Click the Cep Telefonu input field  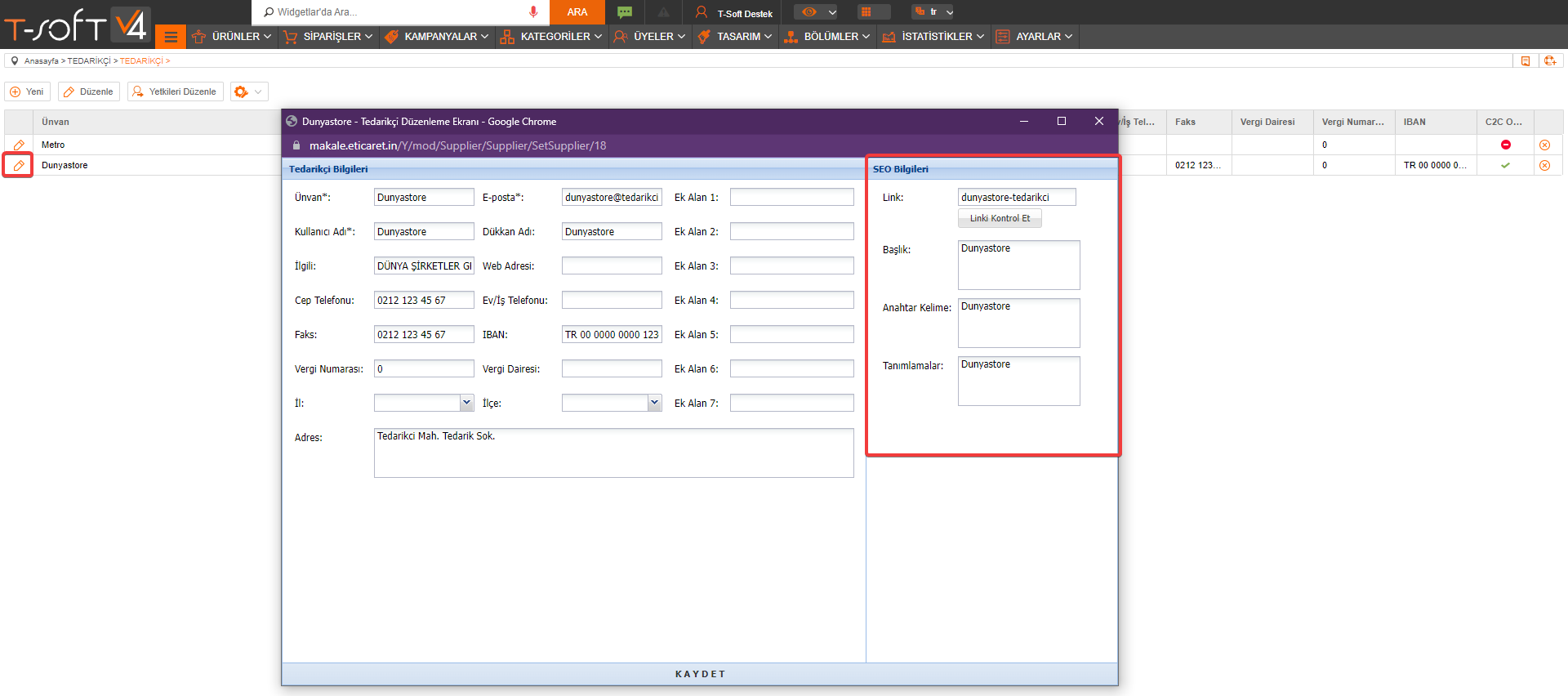pos(424,300)
